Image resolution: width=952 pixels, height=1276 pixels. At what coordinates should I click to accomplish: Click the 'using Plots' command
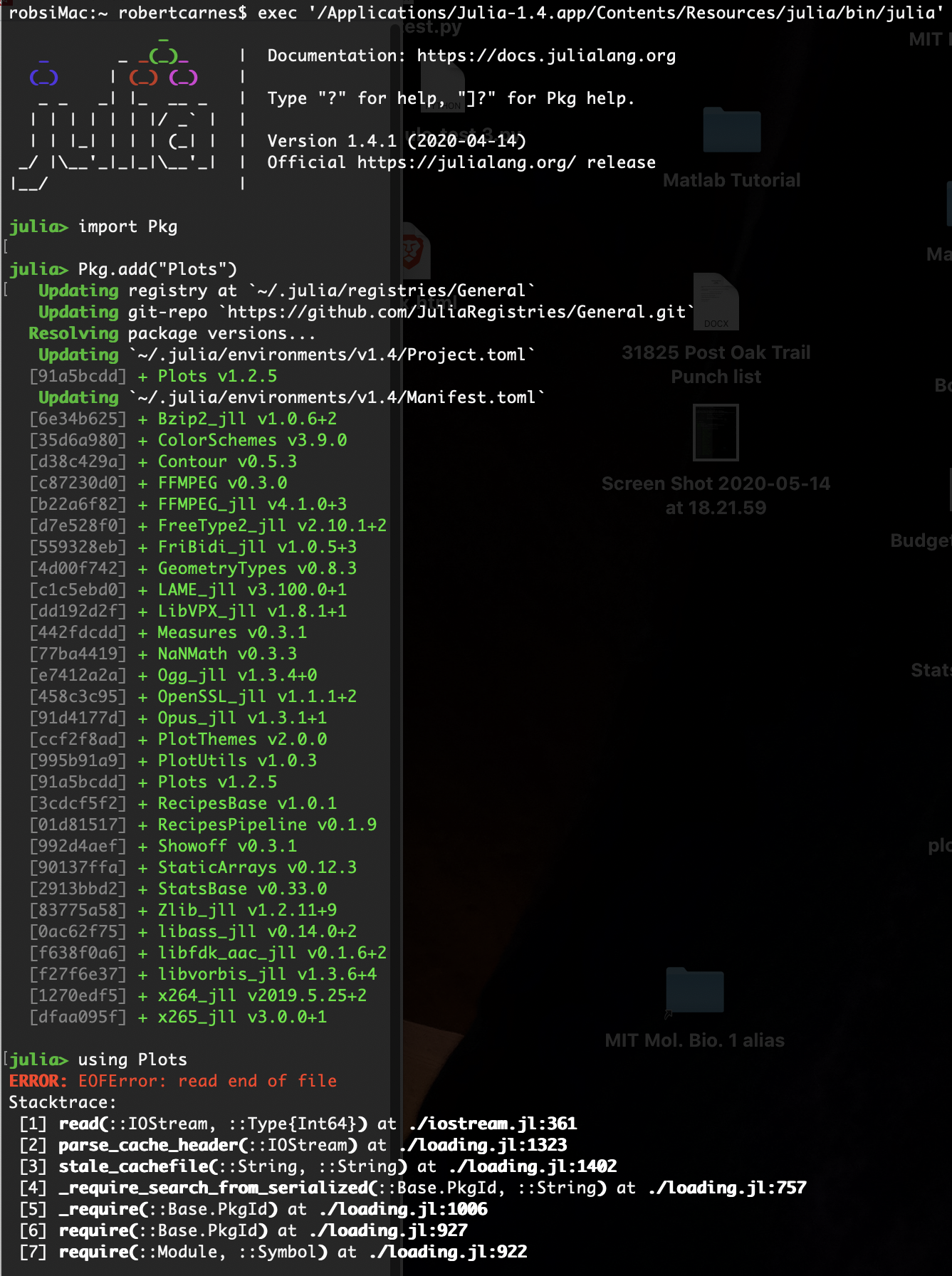point(132,1060)
